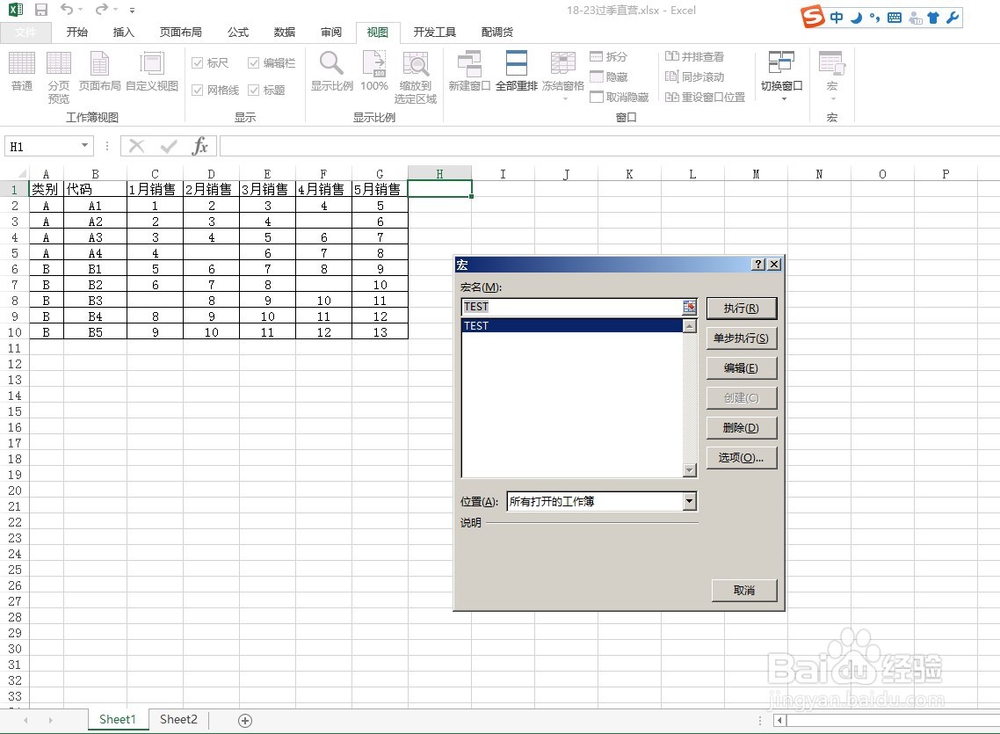Click the Edit (编辑) macro button
The height and width of the screenshot is (734, 1000).
click(x=741, y=368)
